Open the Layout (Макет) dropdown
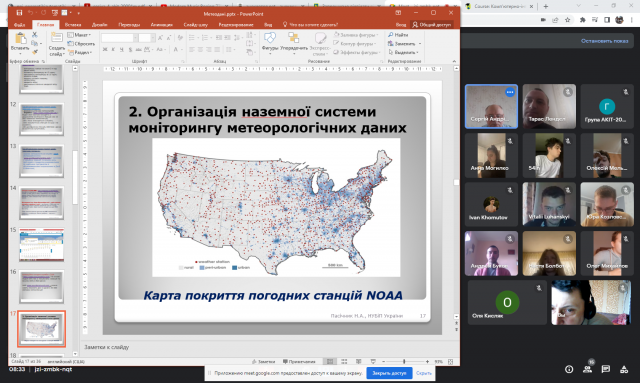The width and height of the screenshot is (640, 383). pos(79,35)
